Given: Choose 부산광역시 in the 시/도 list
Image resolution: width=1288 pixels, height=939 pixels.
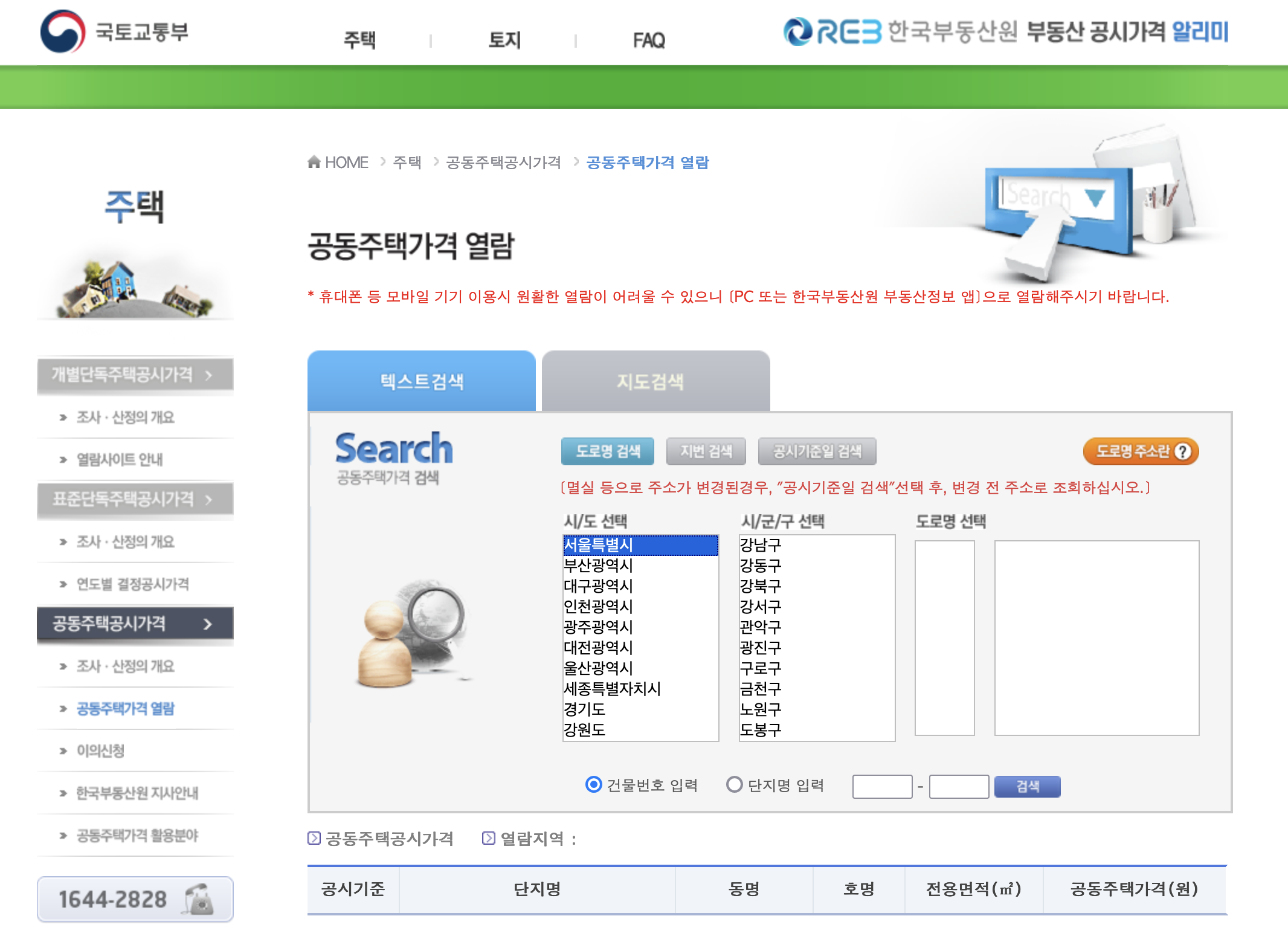Looking at the screenshot, I should pos(598,566).
